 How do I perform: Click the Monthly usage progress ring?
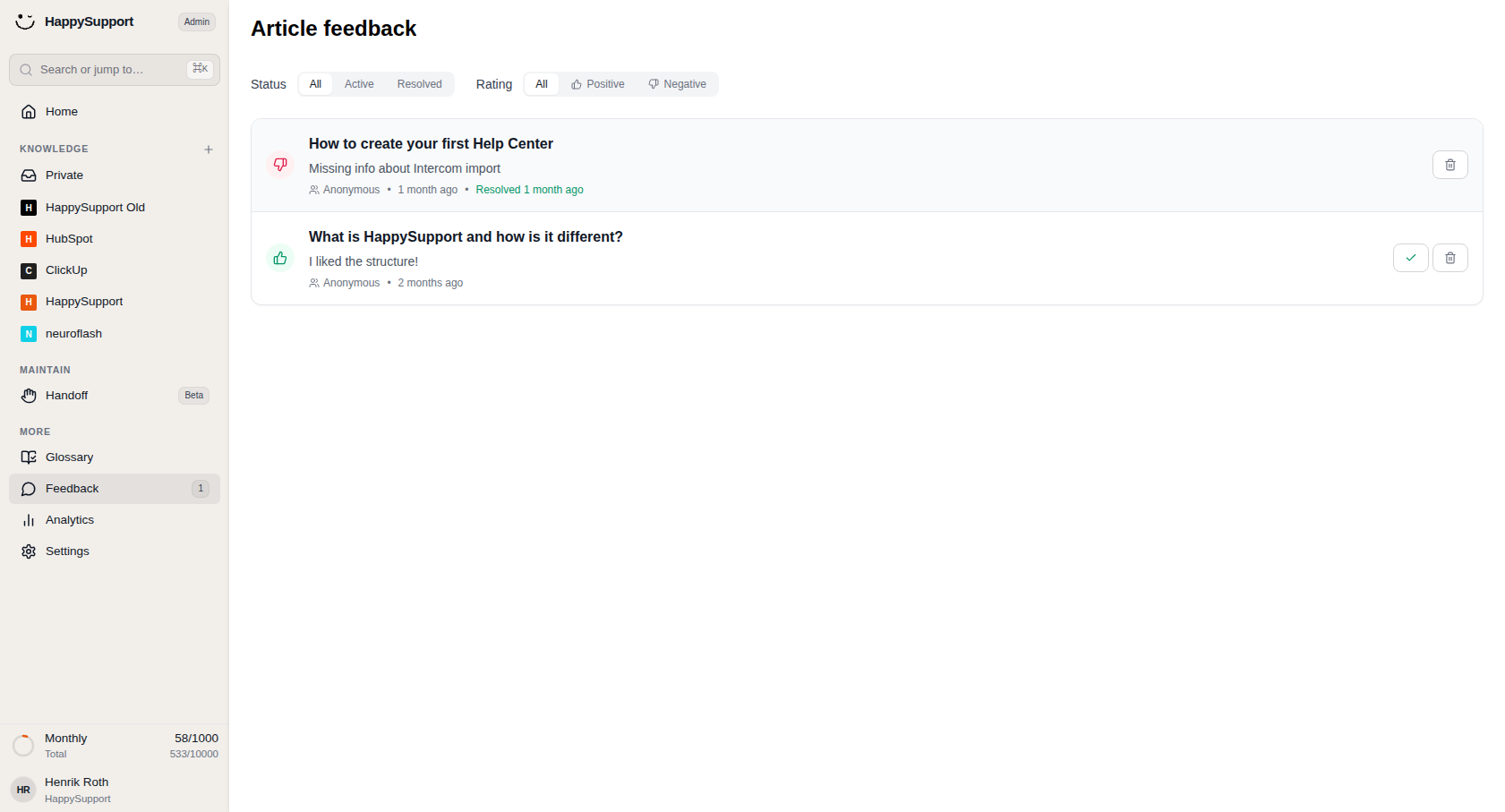point(23,746)
